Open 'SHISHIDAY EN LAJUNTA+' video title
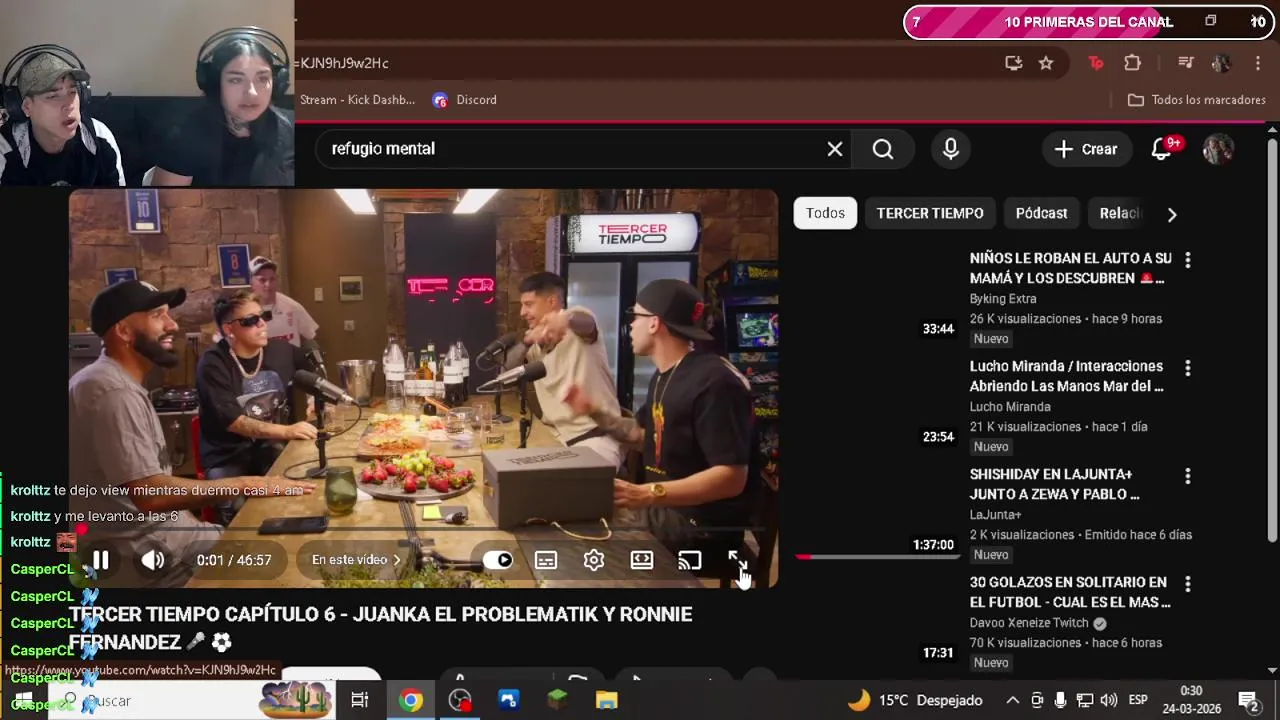Image resolution: width=1280 pixels, height=720 pixels. click(1055, 484)
